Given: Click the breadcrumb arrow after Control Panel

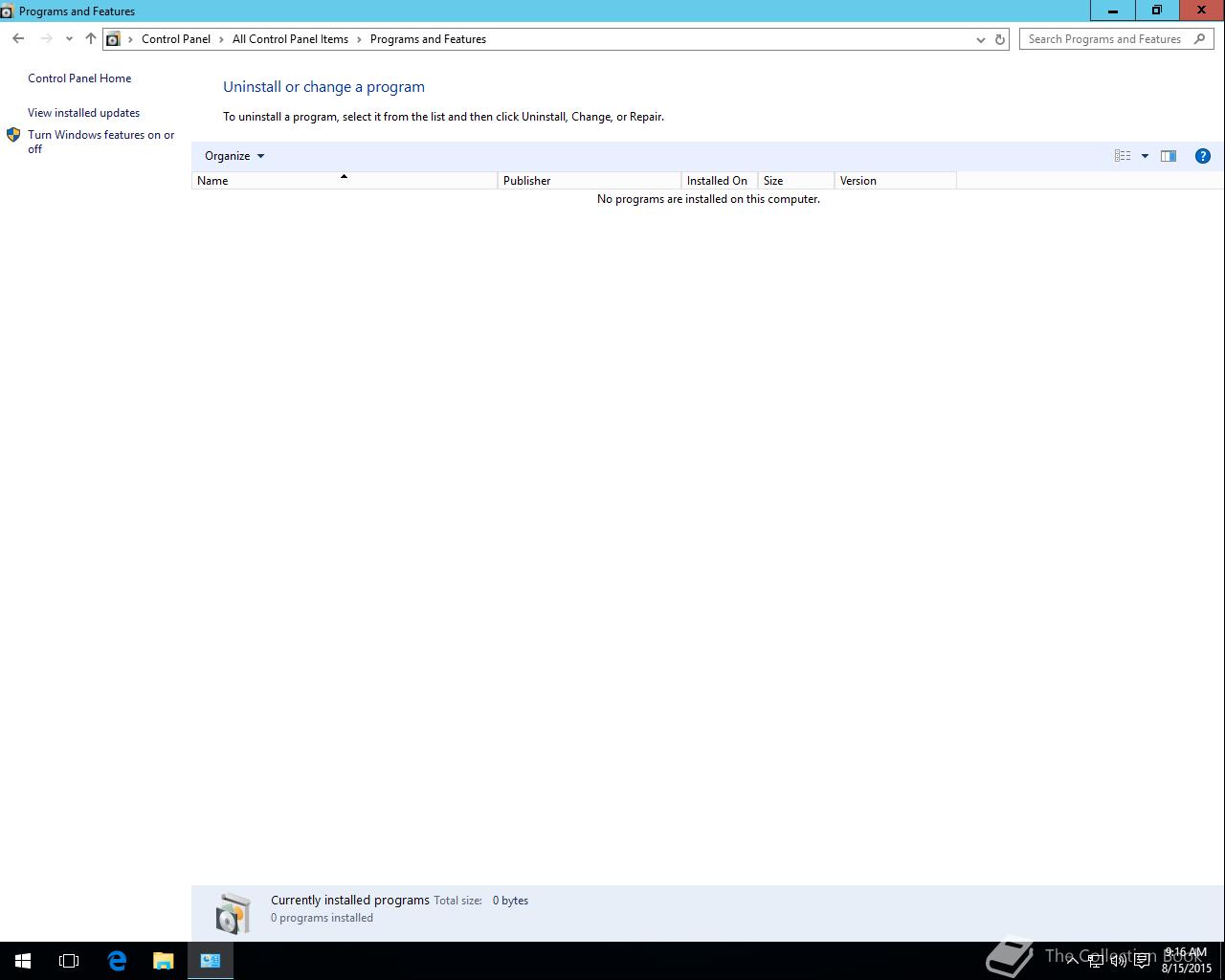Looking at the screenshot, I should click(x=222, y=39).
